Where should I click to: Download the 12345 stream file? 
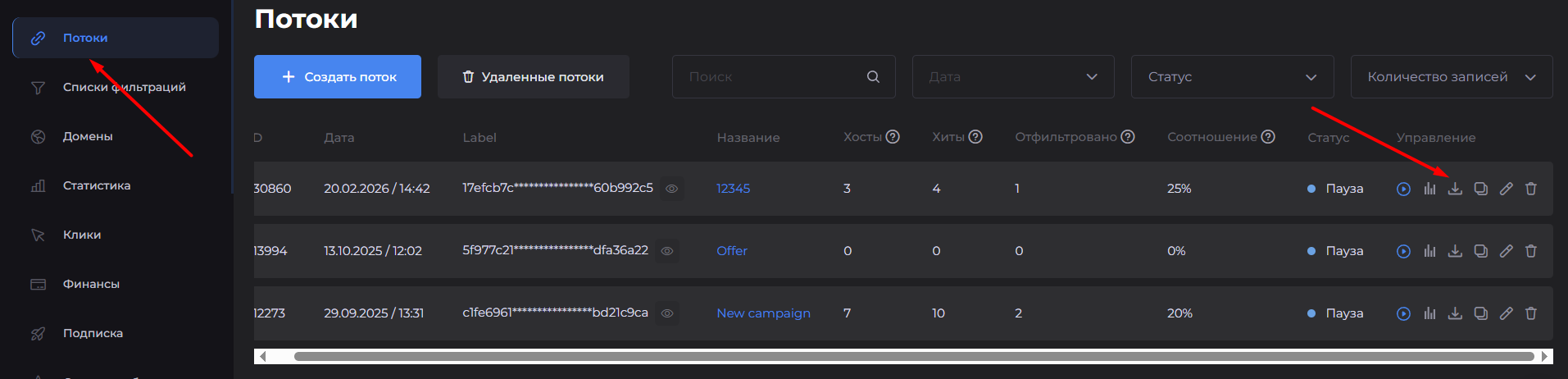pyautogui.click(x=1455, y=189)
